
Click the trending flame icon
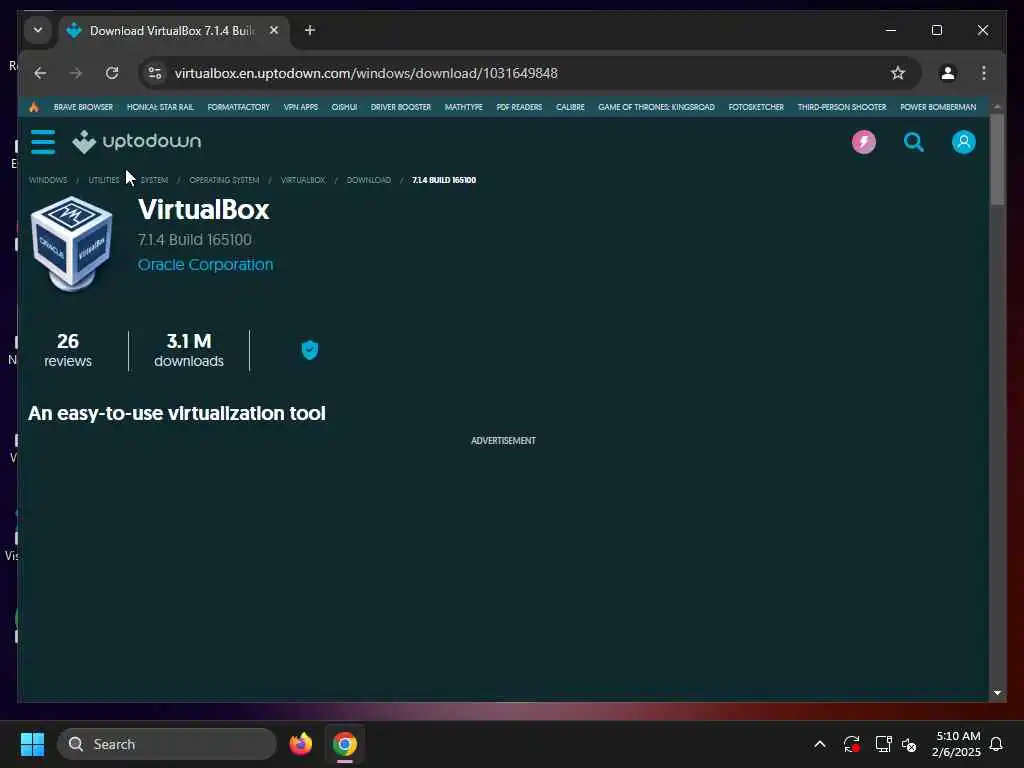pyautogui.click(x=34, y=107)
